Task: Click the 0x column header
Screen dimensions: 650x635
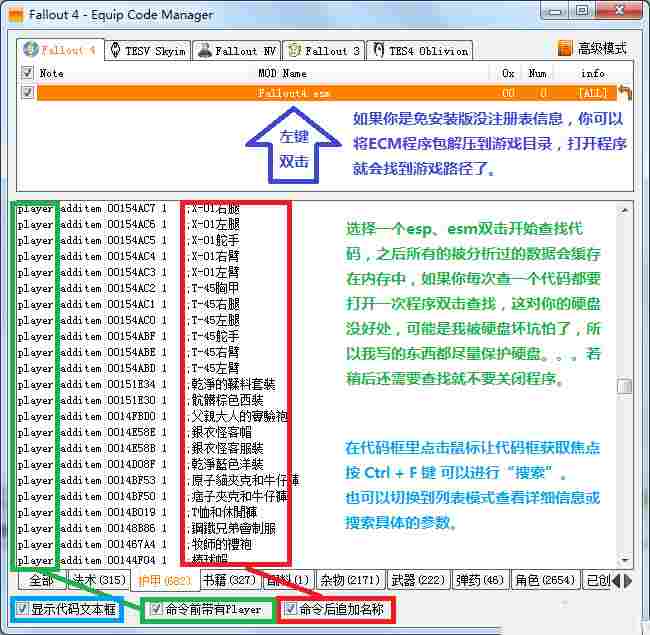Action: click(508, 73)
